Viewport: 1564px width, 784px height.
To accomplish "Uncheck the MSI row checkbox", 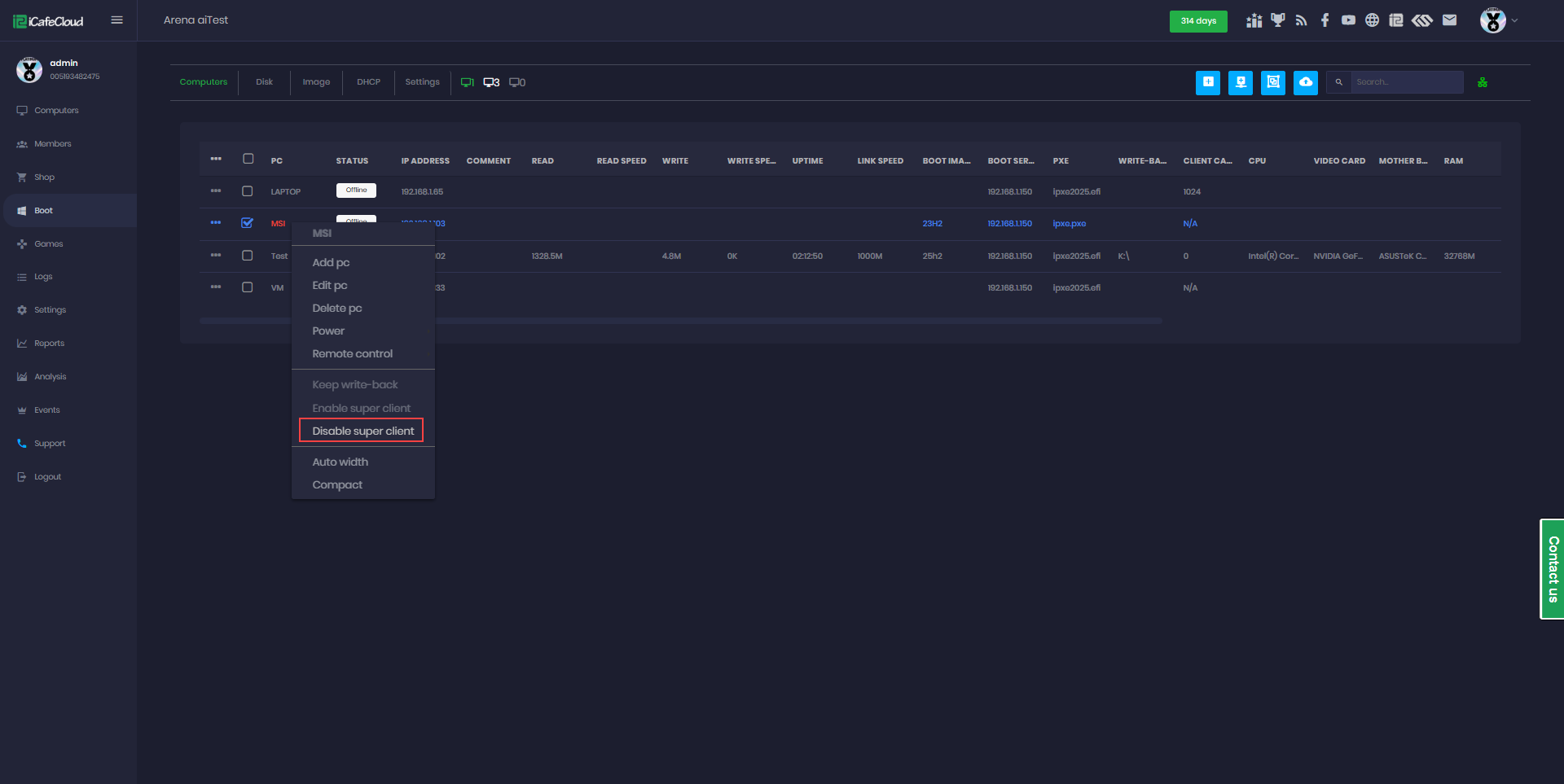I will 248,223.
